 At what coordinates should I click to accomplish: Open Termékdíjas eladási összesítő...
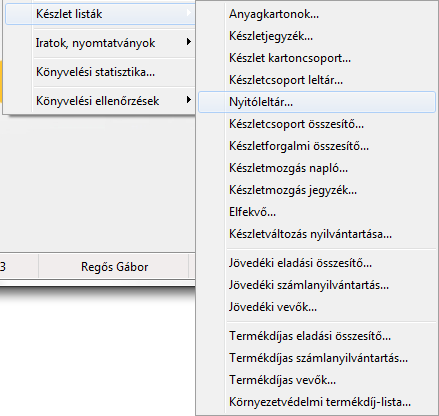coord(317,336)
